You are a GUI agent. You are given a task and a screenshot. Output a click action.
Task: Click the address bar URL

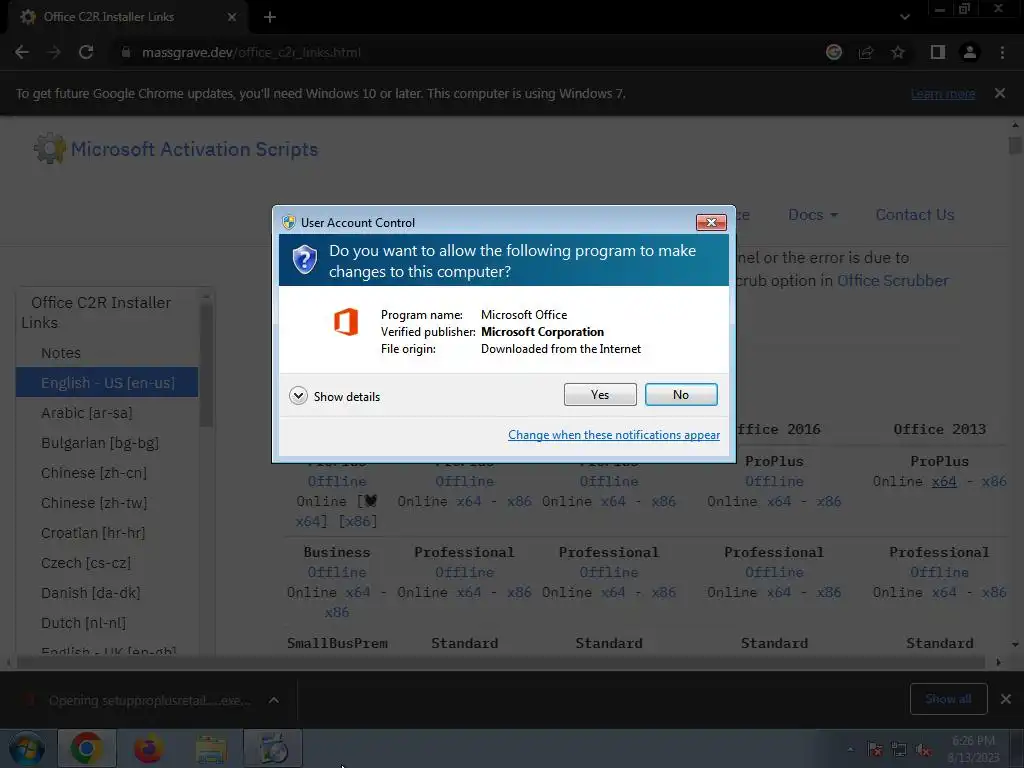click(251, 52)
